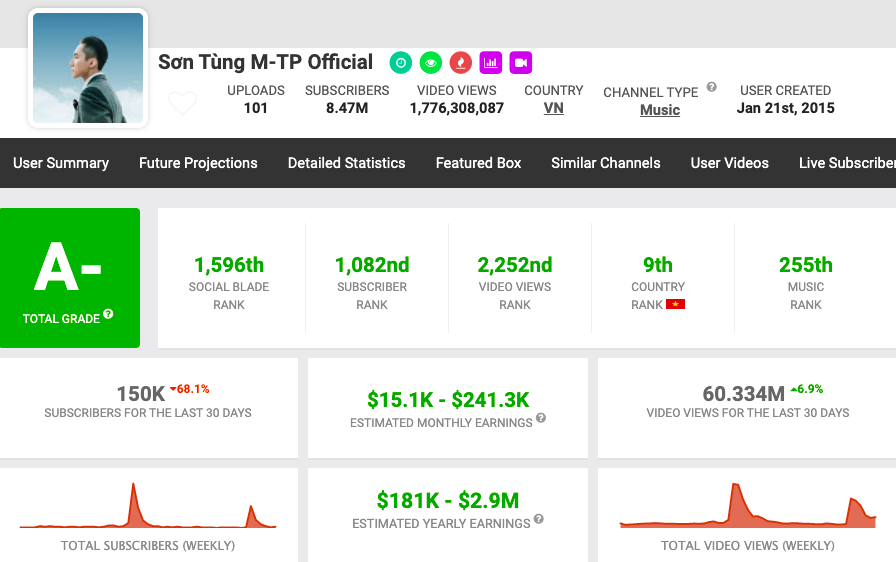The width and height of the screenshot is (896, 562).
Task: Click the Sơn Tùng M-TP Official title
Action: click(265, 62)
